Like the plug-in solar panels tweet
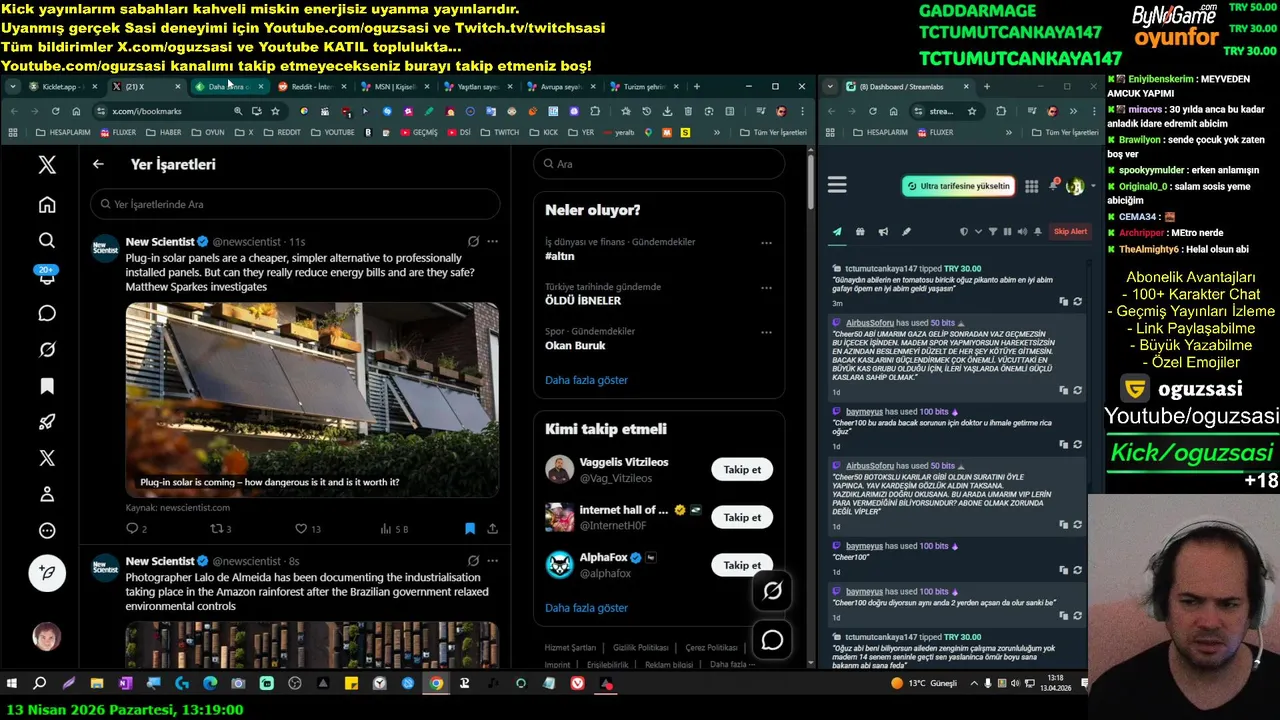The width and height of the screenshot is (1280, 720). point(301,529)
